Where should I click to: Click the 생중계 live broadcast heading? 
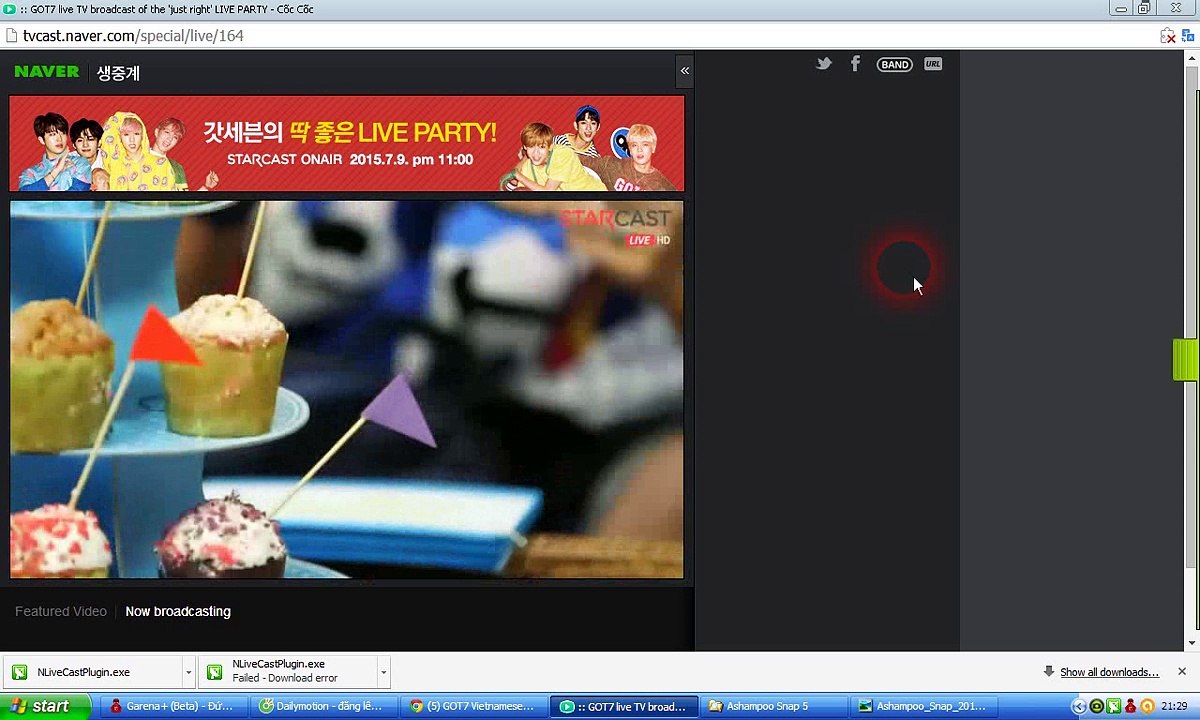(x=118, y=73)
